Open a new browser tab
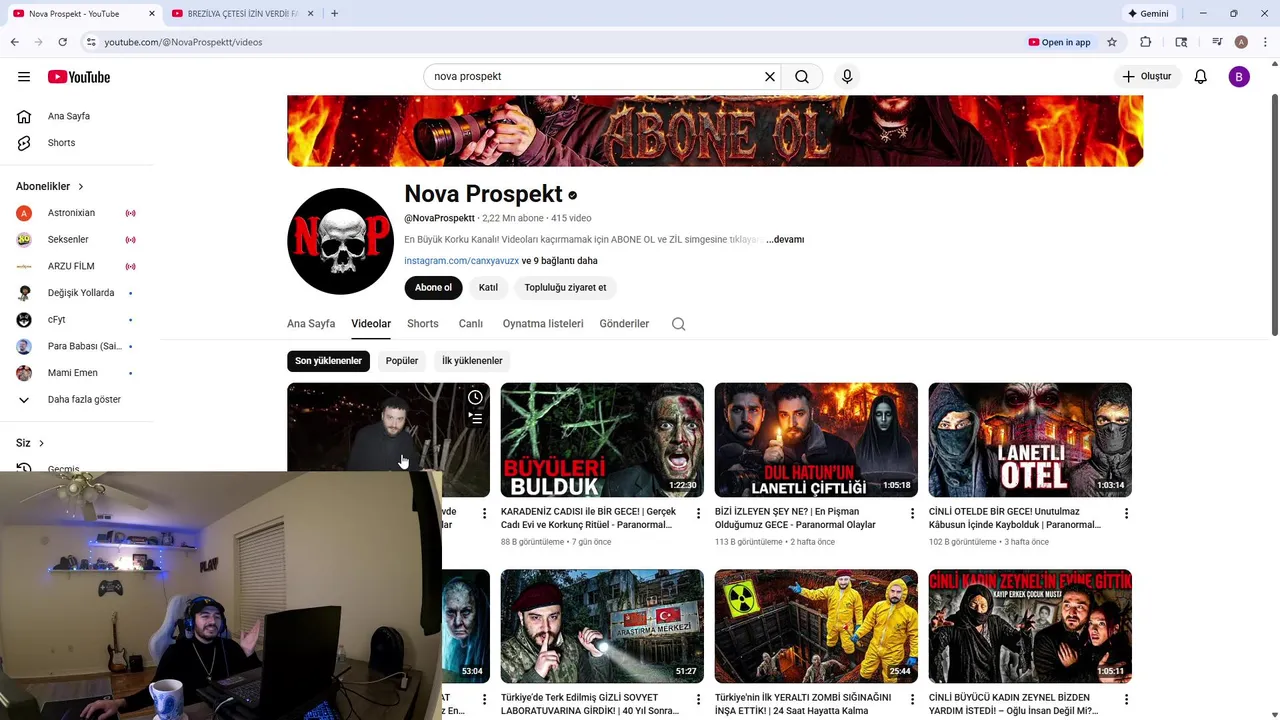 click(334, 13)
